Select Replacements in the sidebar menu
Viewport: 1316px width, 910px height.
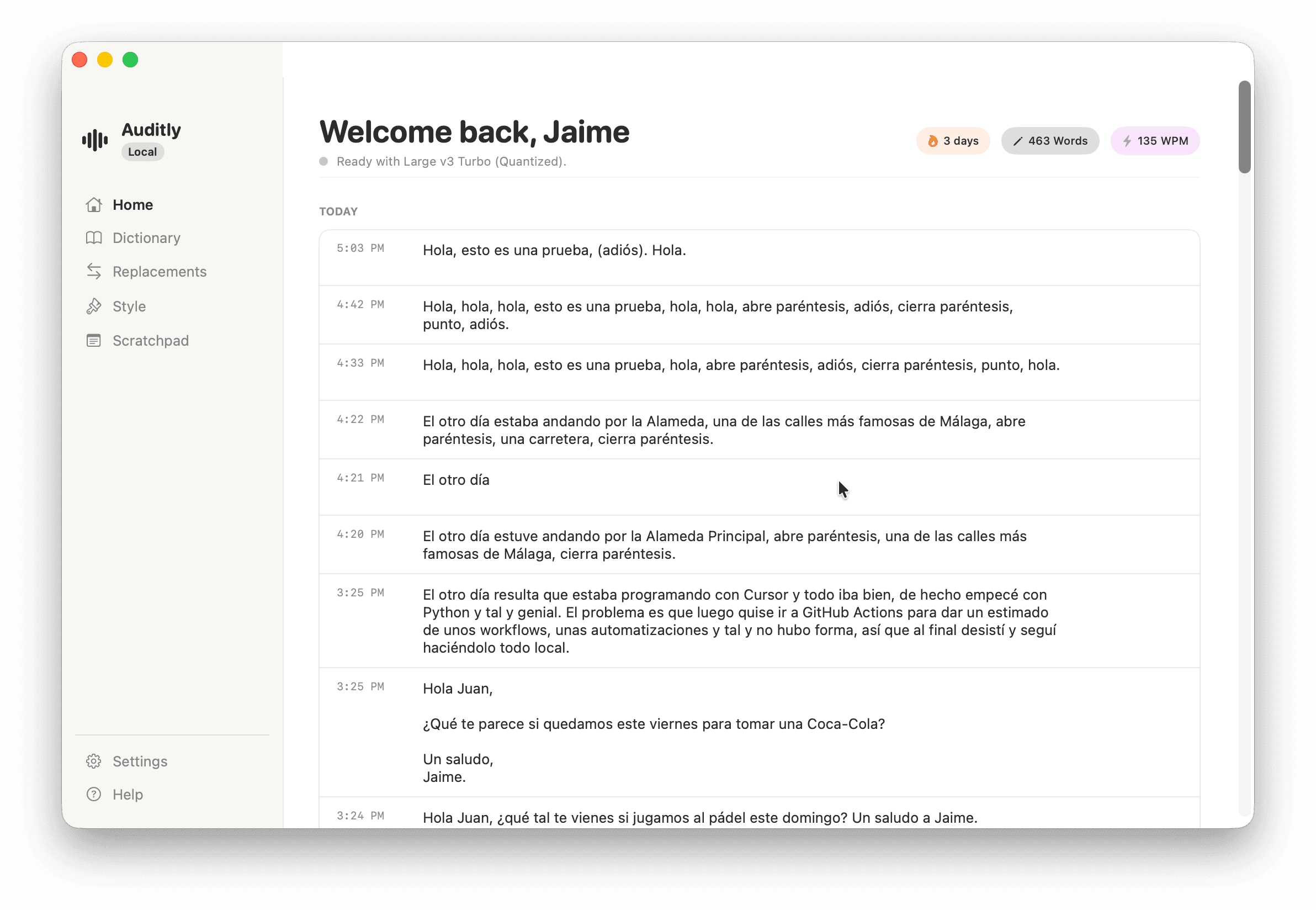point(160,272)
